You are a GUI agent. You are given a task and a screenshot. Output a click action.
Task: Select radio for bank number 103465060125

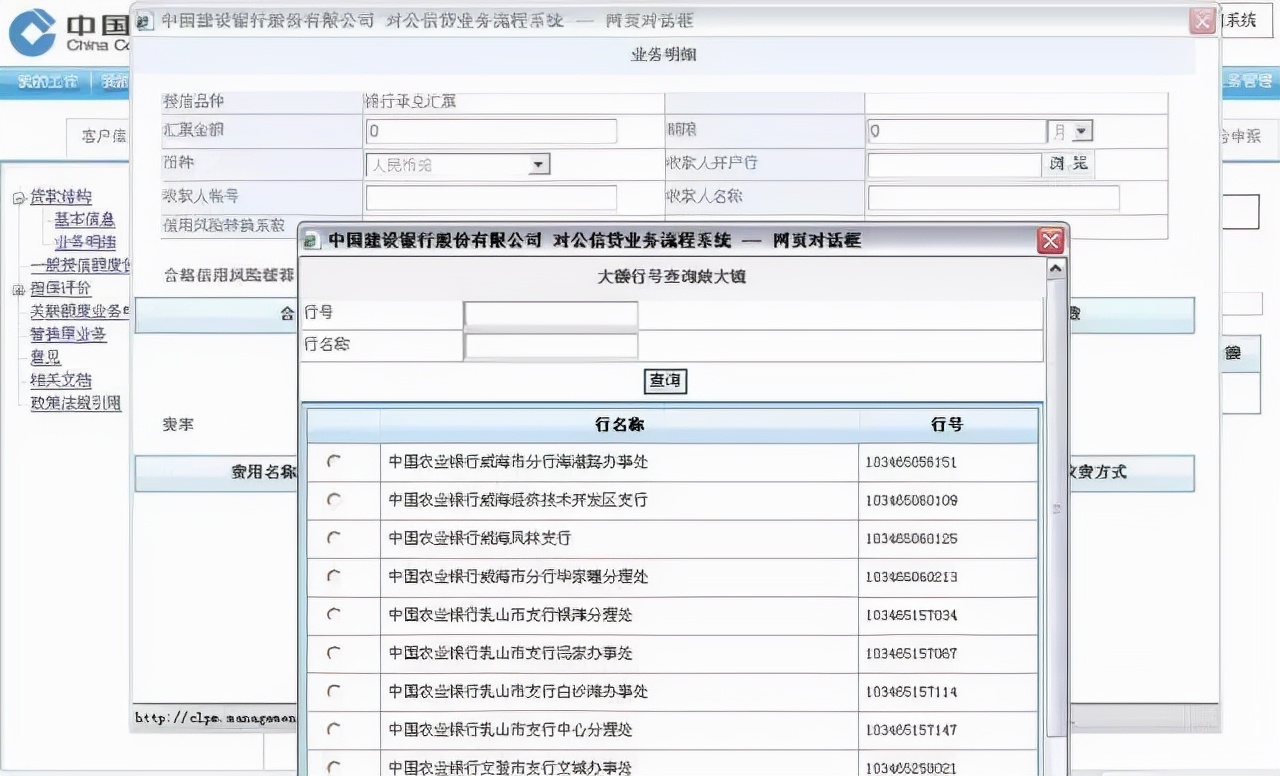click(334, 538)
